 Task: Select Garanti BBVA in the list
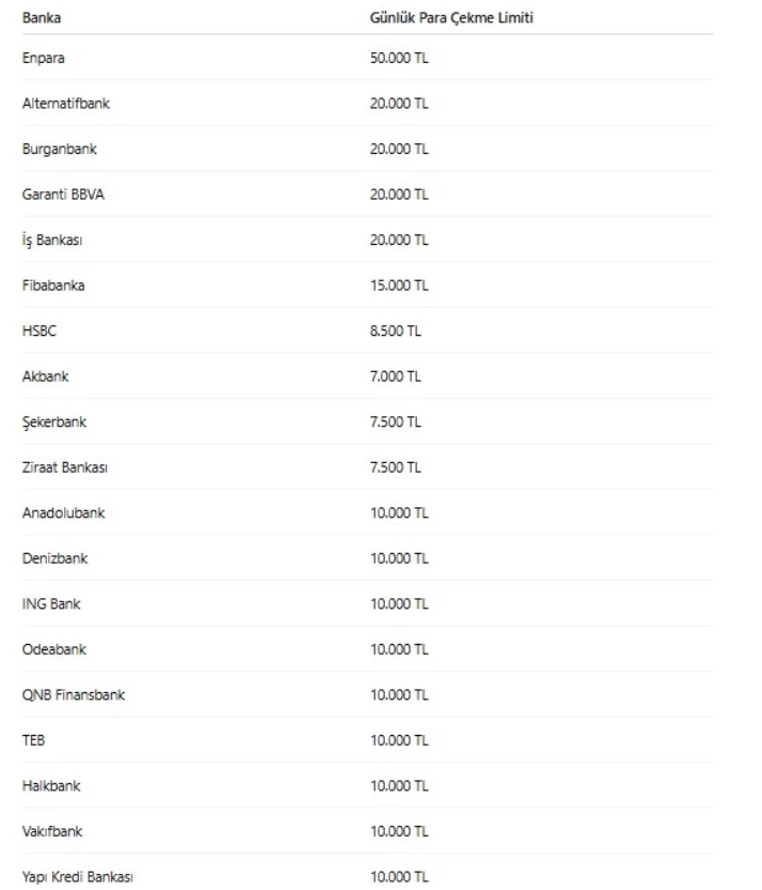64,194
